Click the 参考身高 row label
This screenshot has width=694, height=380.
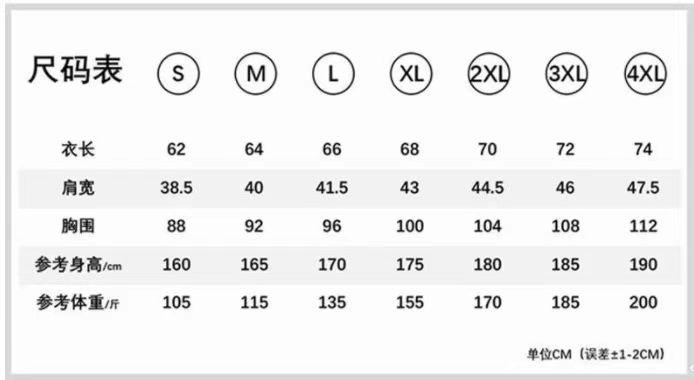78,265
